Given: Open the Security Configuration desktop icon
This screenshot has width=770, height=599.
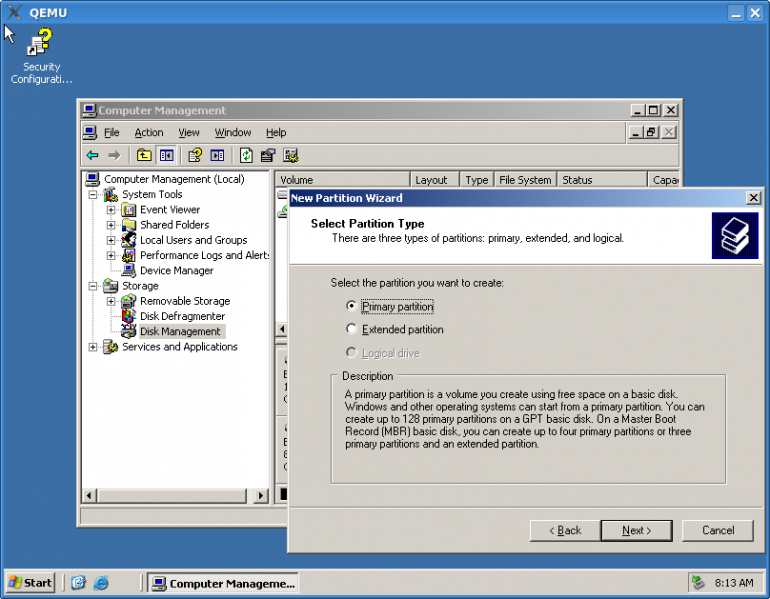Looking at the screenshot, I should pos(41,44).
